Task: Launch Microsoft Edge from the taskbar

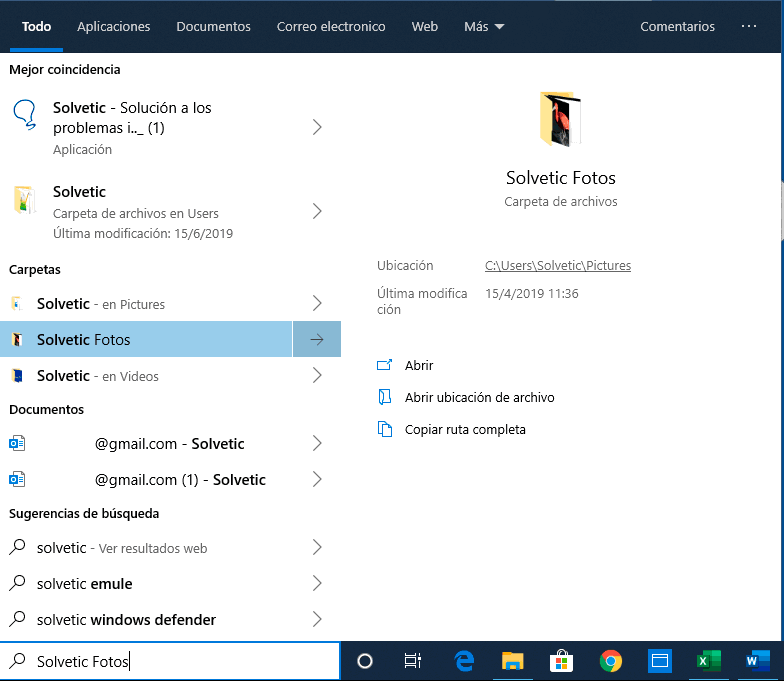Action: coord(464,661)
